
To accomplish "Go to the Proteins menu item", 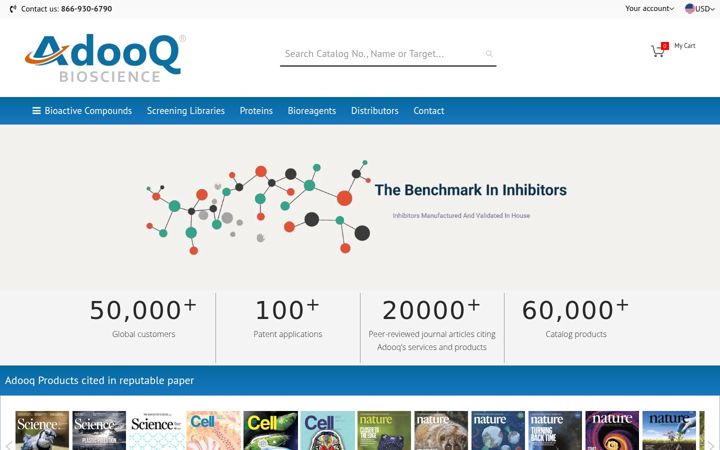I will pos(256,111).
